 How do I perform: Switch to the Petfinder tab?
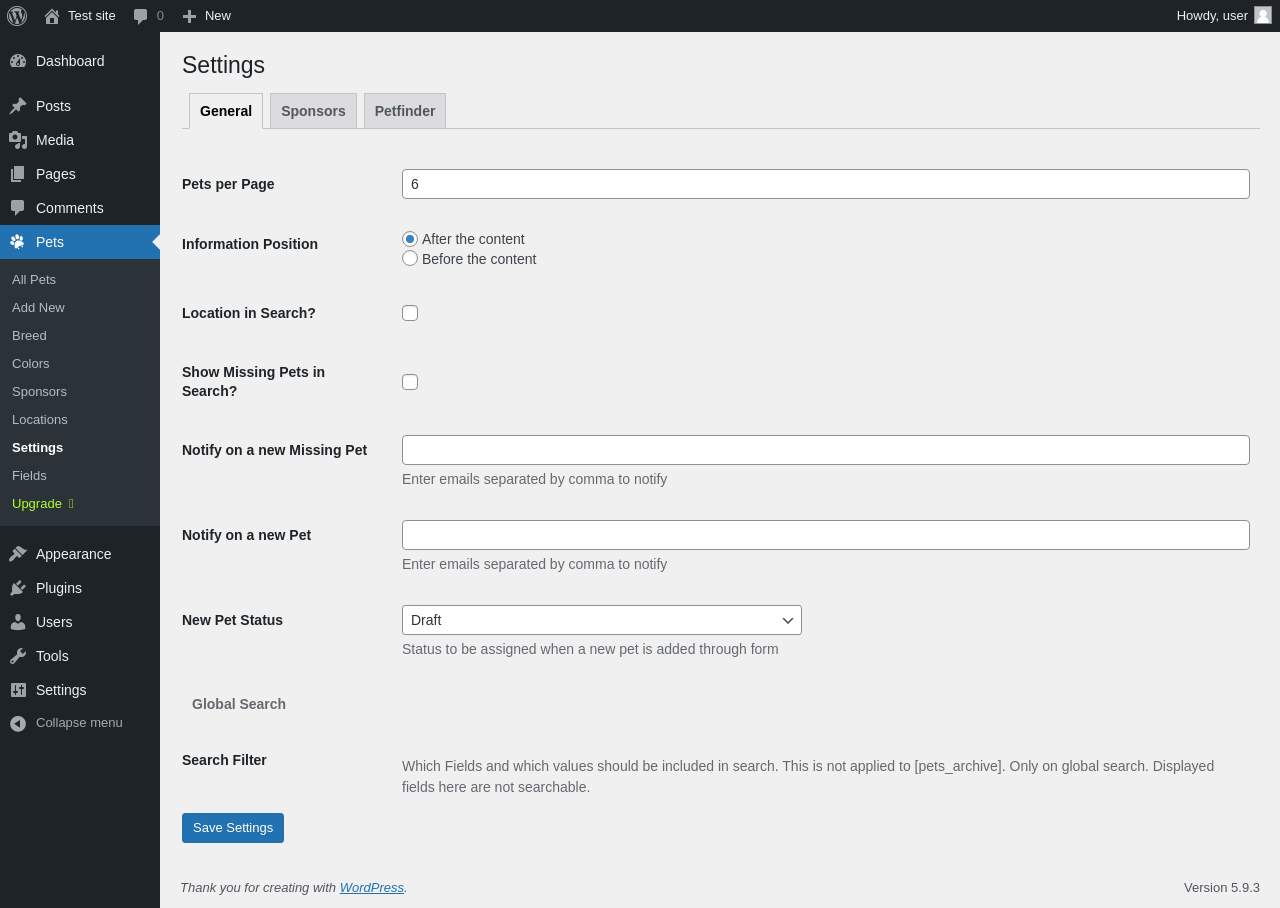(x=405, y=111)
